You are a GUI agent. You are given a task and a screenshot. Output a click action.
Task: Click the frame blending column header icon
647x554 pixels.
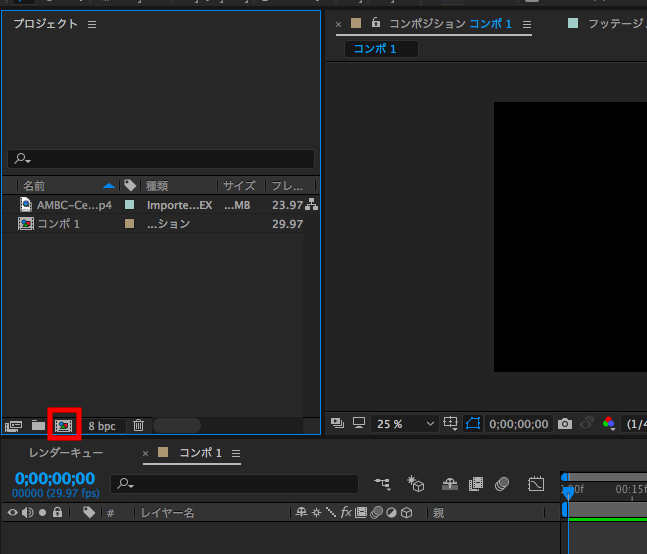(x=361, y=513)
